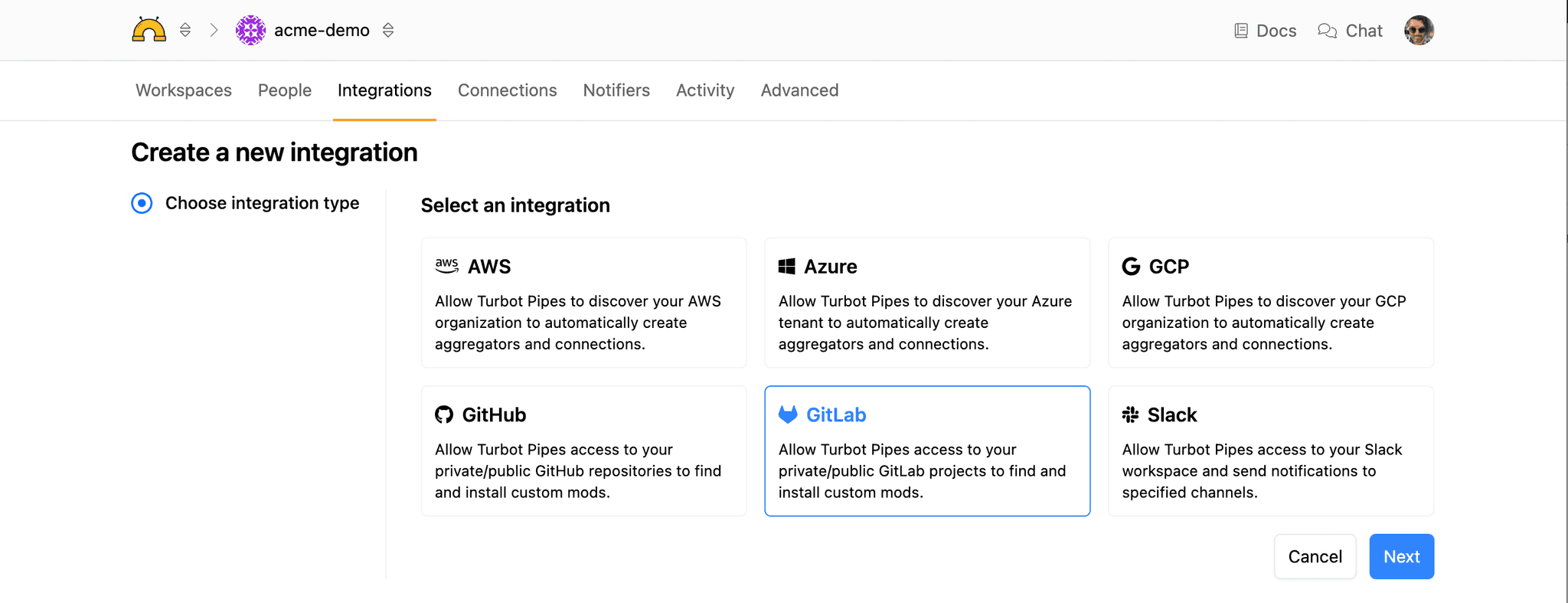Switch to the Workspaces tab
Screen dimensions: 1568x603
(184, 90)
